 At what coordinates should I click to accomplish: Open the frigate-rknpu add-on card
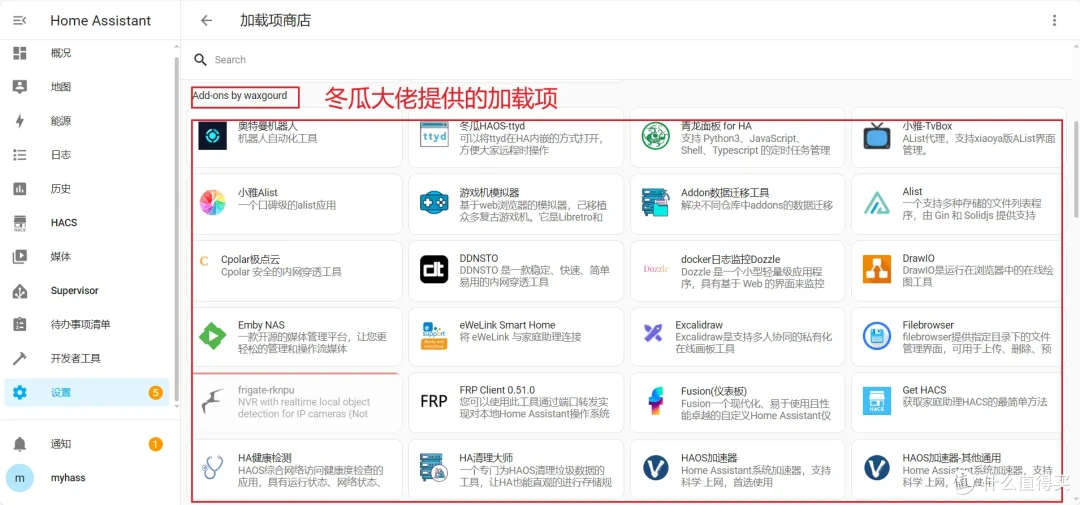[x=294, y=401]
